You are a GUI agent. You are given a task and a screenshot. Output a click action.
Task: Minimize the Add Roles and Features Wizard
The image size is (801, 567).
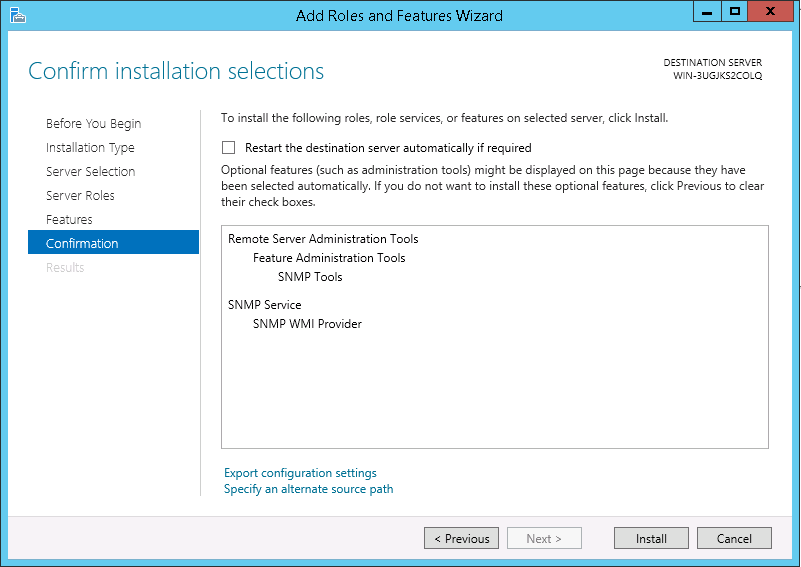tap(709, 13)
